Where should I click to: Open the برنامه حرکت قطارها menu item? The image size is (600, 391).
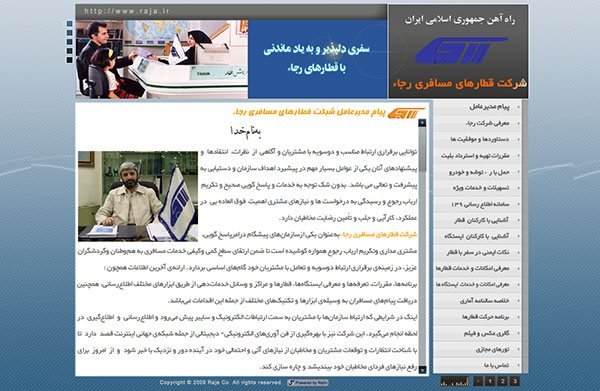pyautogui.click(x=478, y=317)
